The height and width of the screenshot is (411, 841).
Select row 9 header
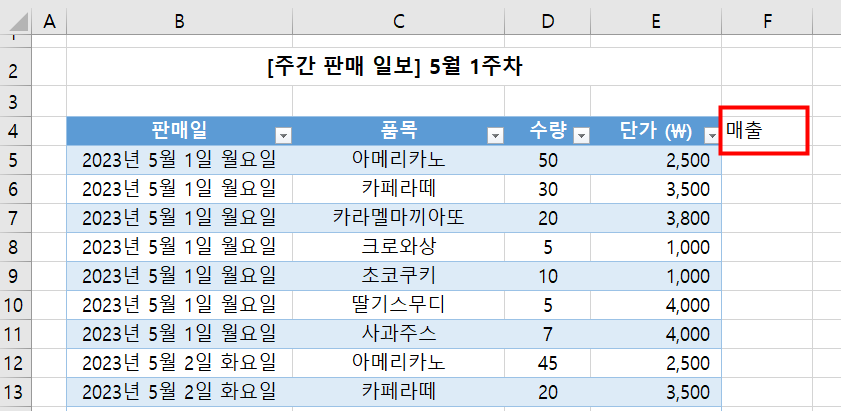16,276
